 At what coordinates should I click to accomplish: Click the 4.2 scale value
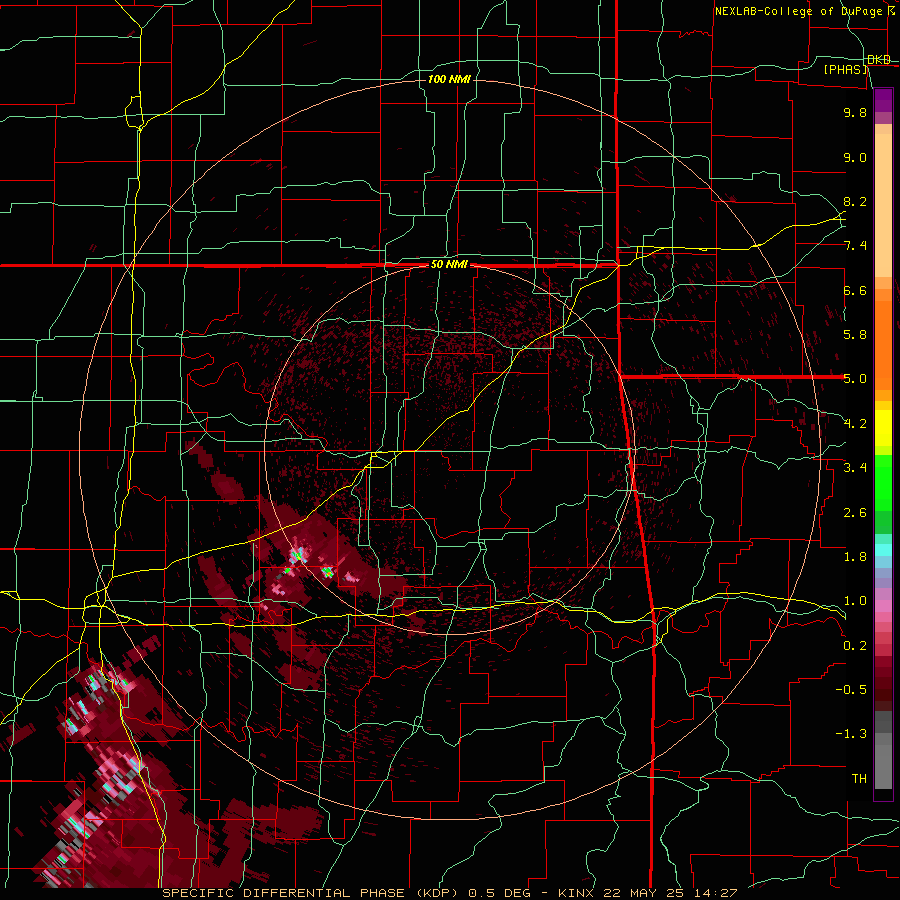(855, 424)
